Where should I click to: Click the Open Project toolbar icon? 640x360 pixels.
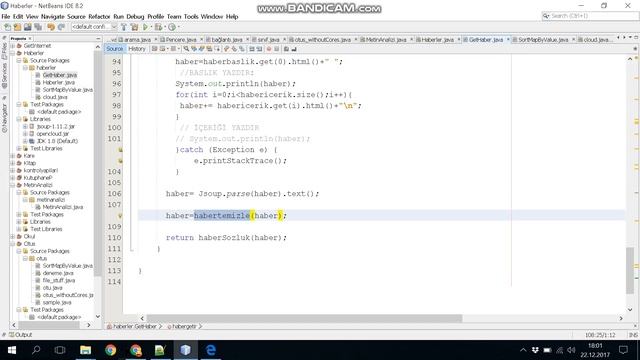28,27
